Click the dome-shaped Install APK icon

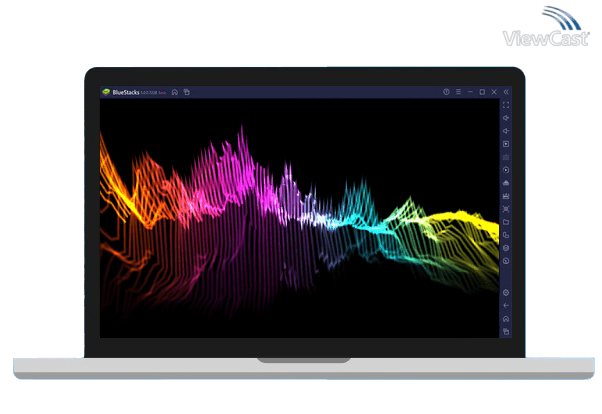pyautogui.click(x=506, y=183)
